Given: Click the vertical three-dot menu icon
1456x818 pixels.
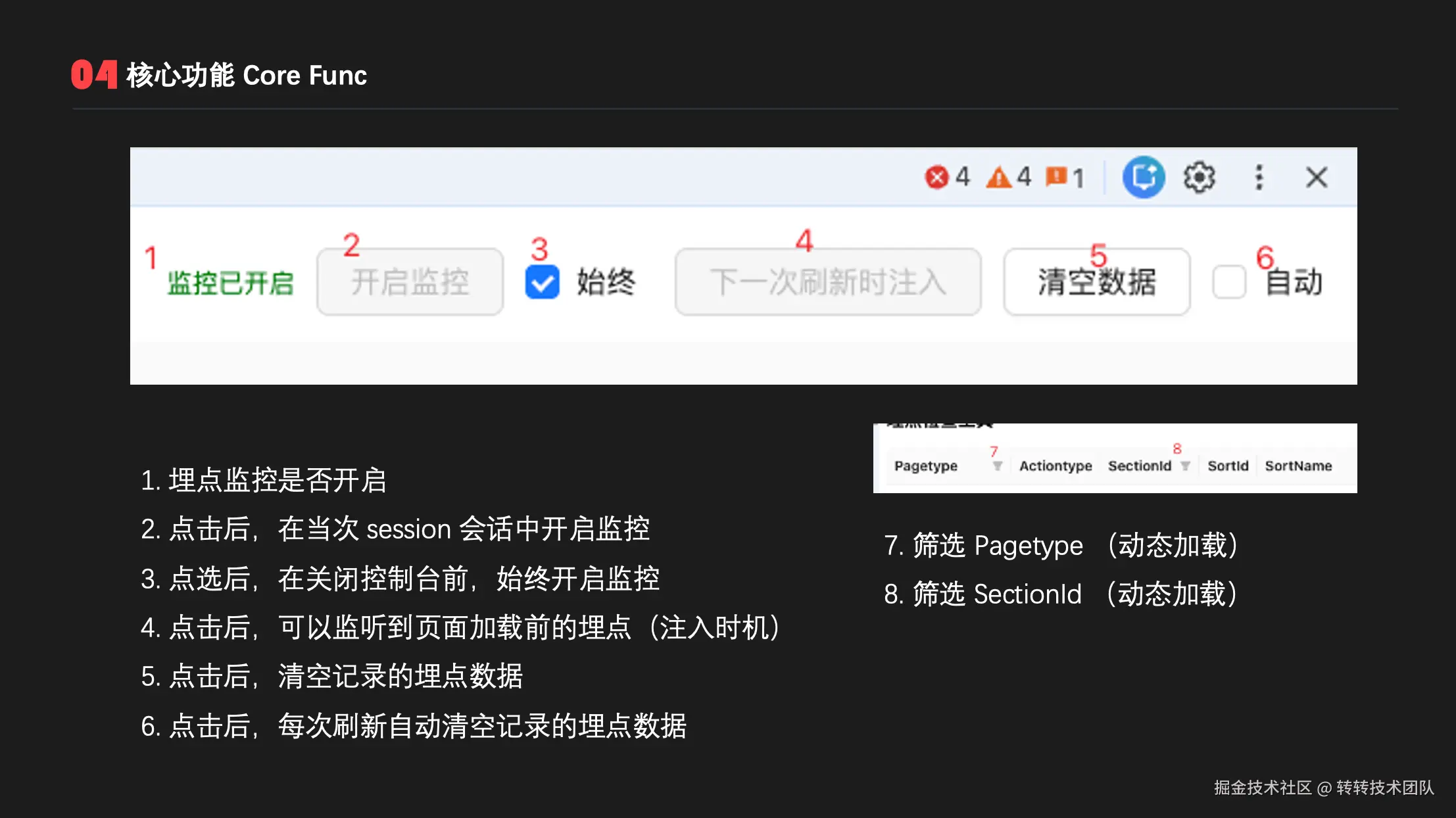Looking at the screenshot, I should tap(1258, 176).
